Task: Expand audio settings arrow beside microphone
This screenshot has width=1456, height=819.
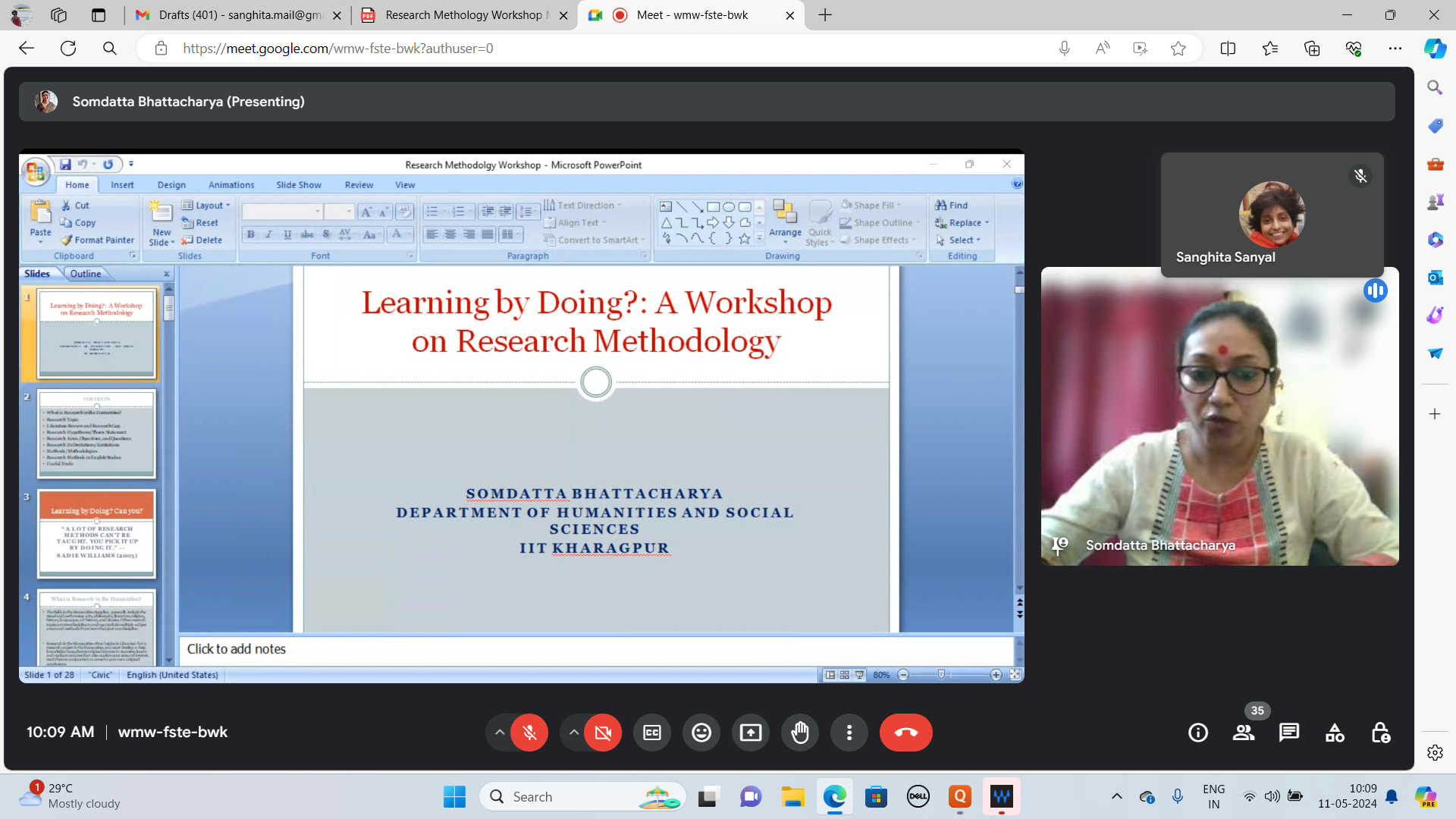Action: click(499, 733)
